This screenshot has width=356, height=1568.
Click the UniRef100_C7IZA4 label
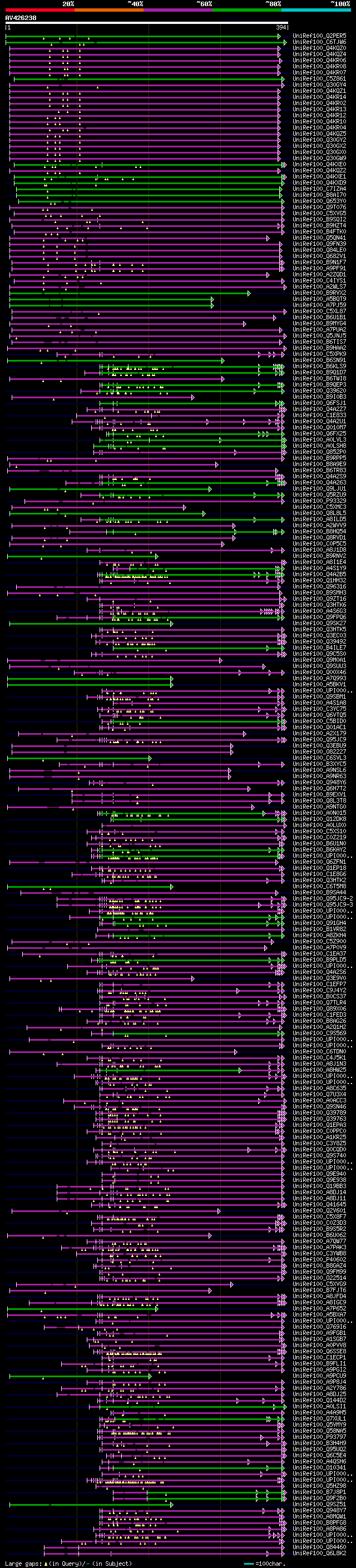[x=319, y=189]
